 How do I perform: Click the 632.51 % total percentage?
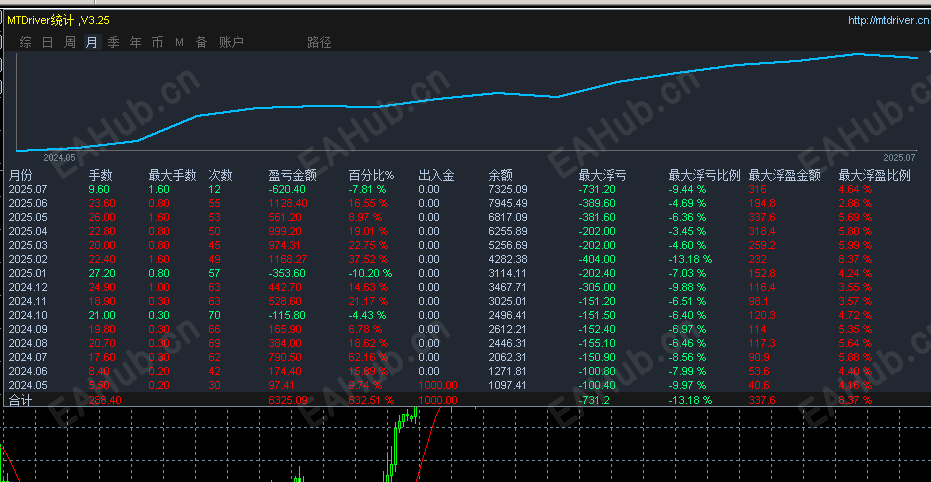pos(371,400)
